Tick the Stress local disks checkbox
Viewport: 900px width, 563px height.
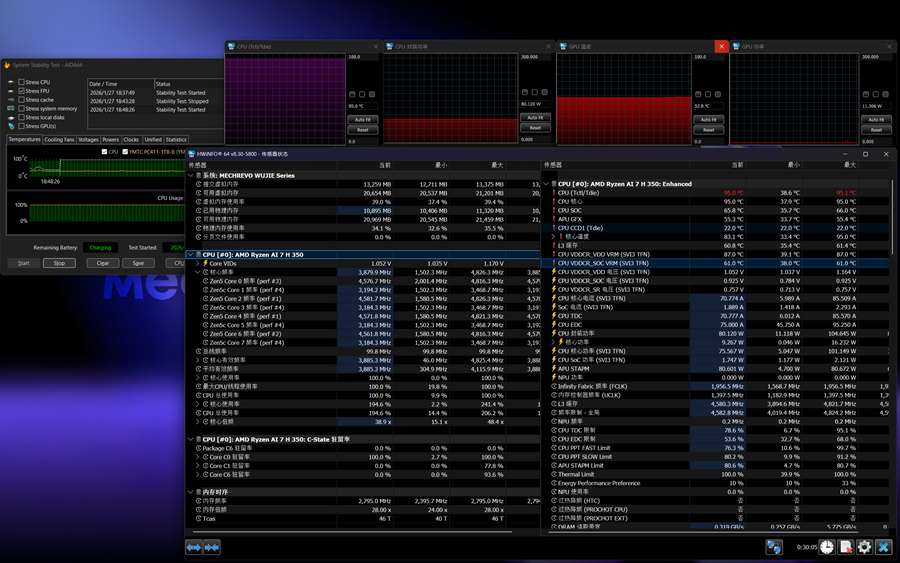click(x=21, y=117)
